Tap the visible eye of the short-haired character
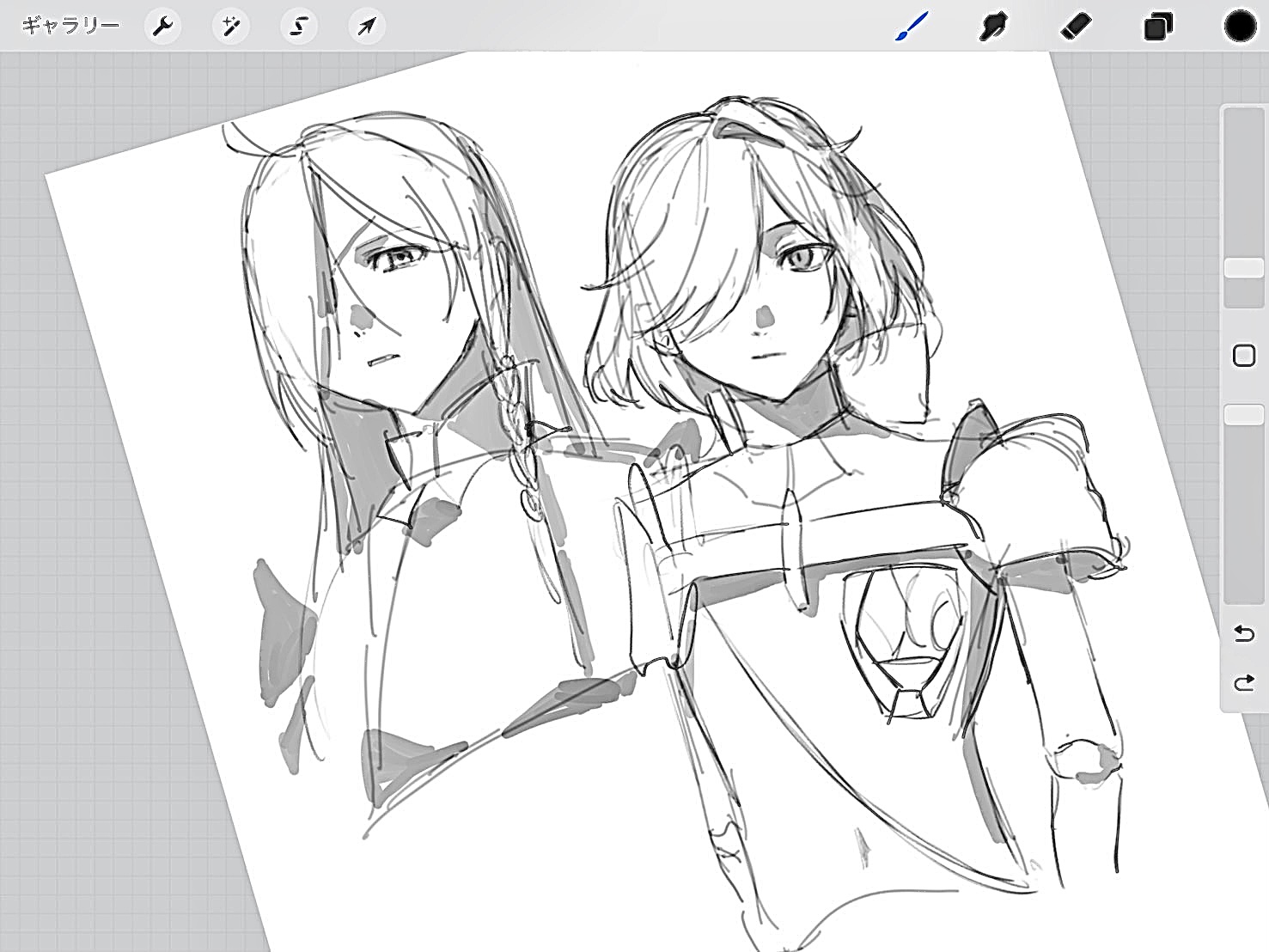This screenshot has height=952, width=1269. (x=806, y=256)
